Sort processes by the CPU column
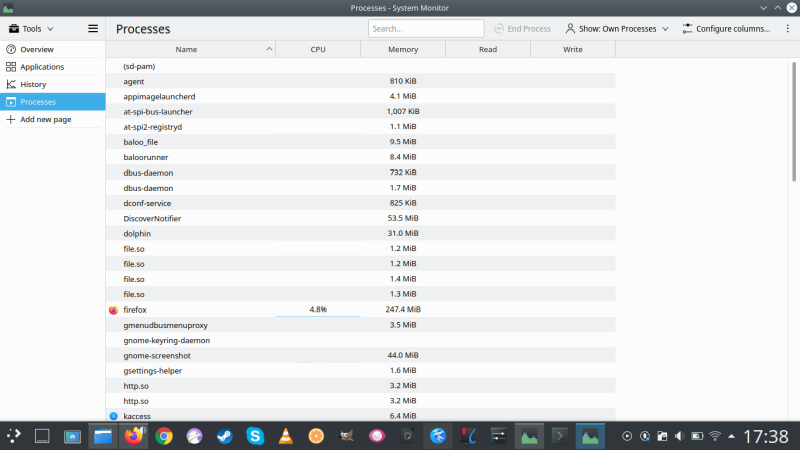Image resolution: width=800 pixels, height=450 pixels. (318, 49)
